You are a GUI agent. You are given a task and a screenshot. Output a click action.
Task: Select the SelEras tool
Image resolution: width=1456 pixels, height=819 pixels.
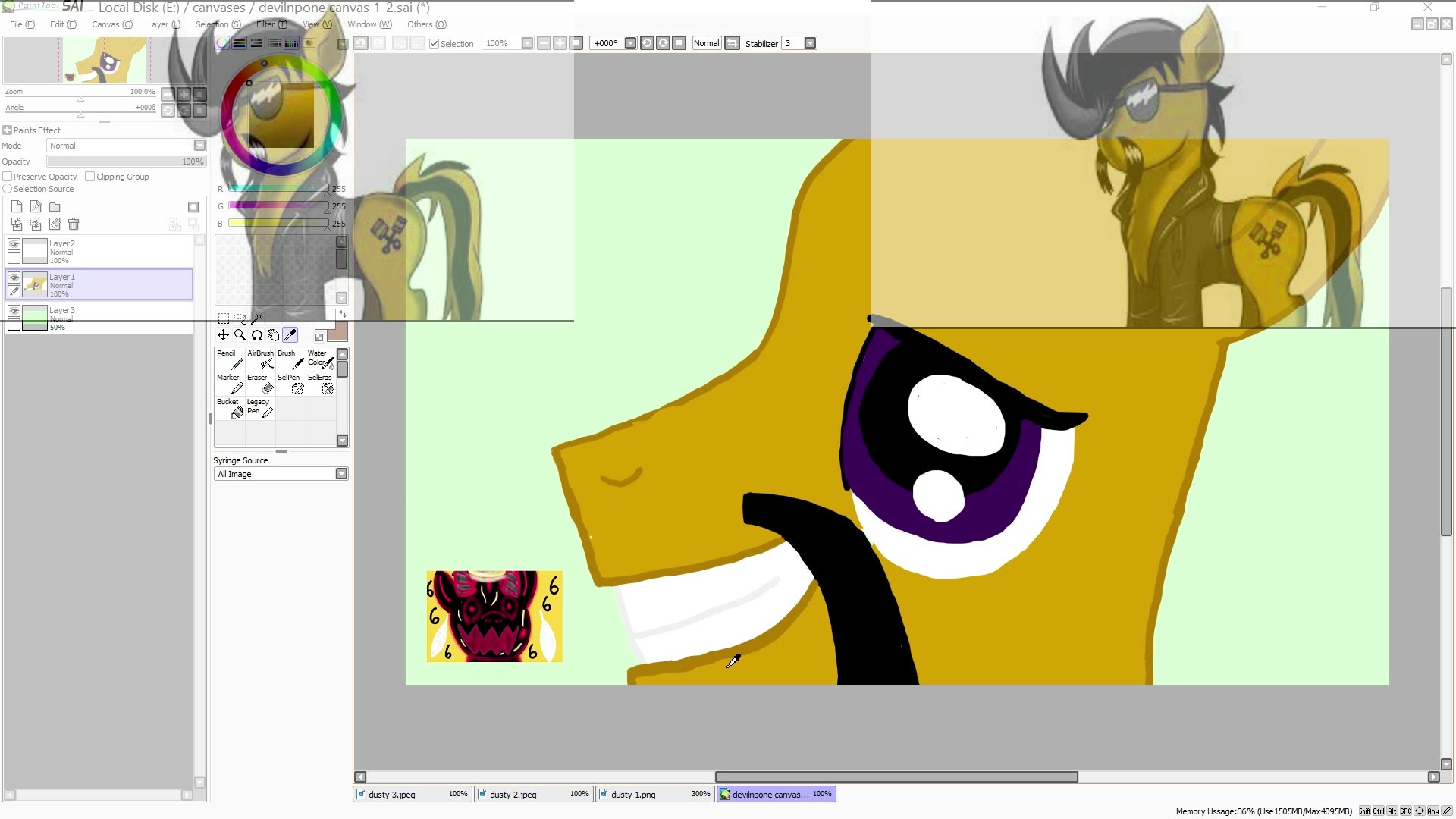pyautogui.click(x=321, y=384)
